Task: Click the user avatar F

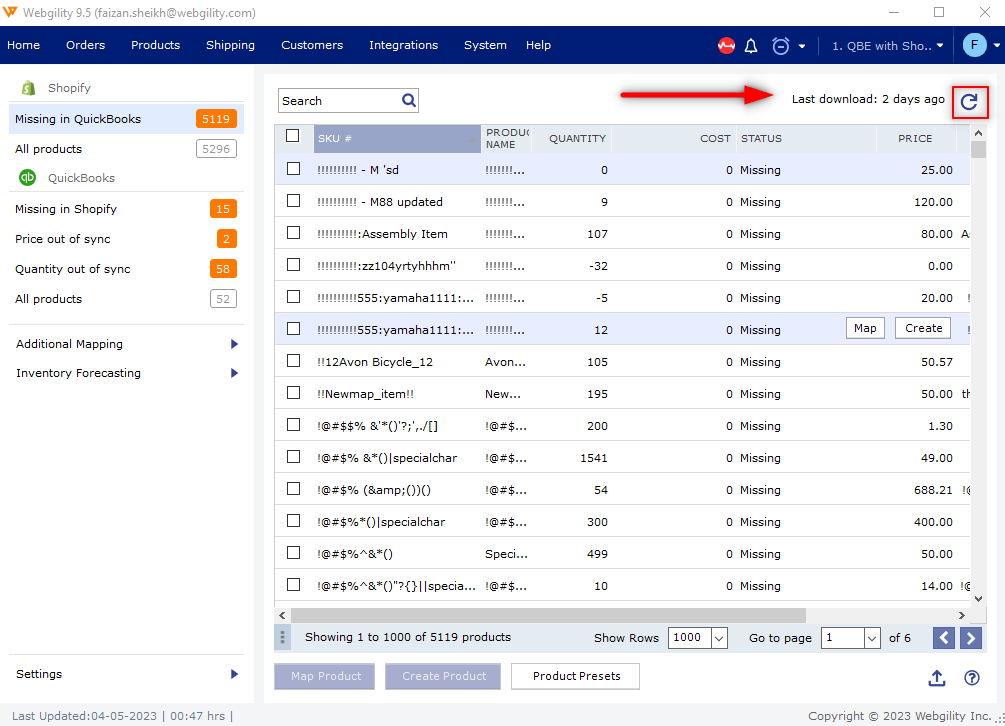Action: 974,45
